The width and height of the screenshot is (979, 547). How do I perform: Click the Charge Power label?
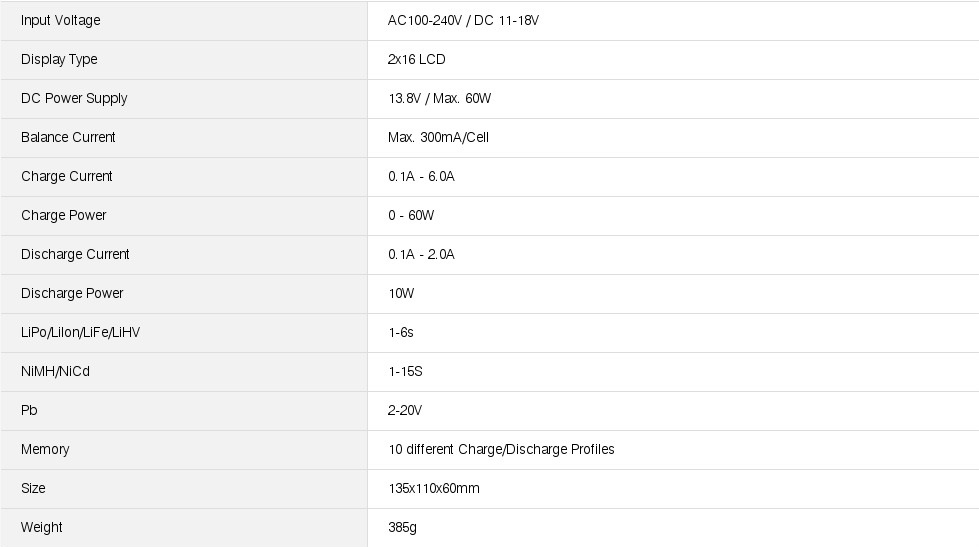63,215
